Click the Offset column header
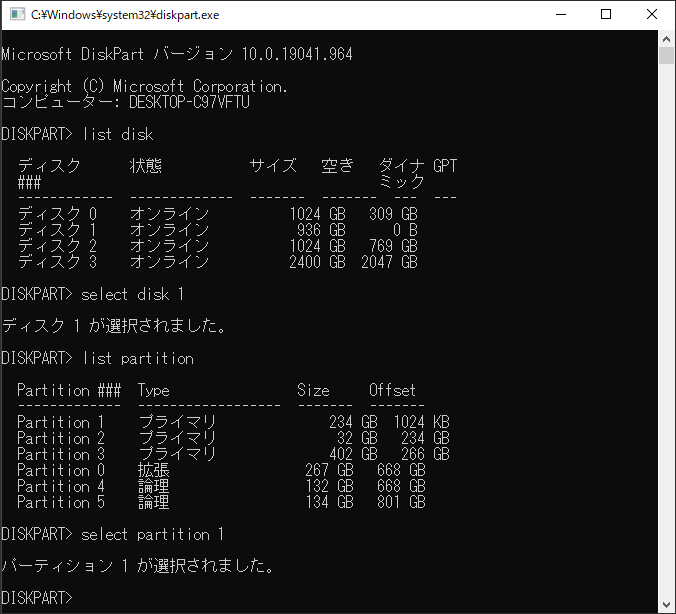The height and width of the screenshot is (614, 676). (392, 390)
